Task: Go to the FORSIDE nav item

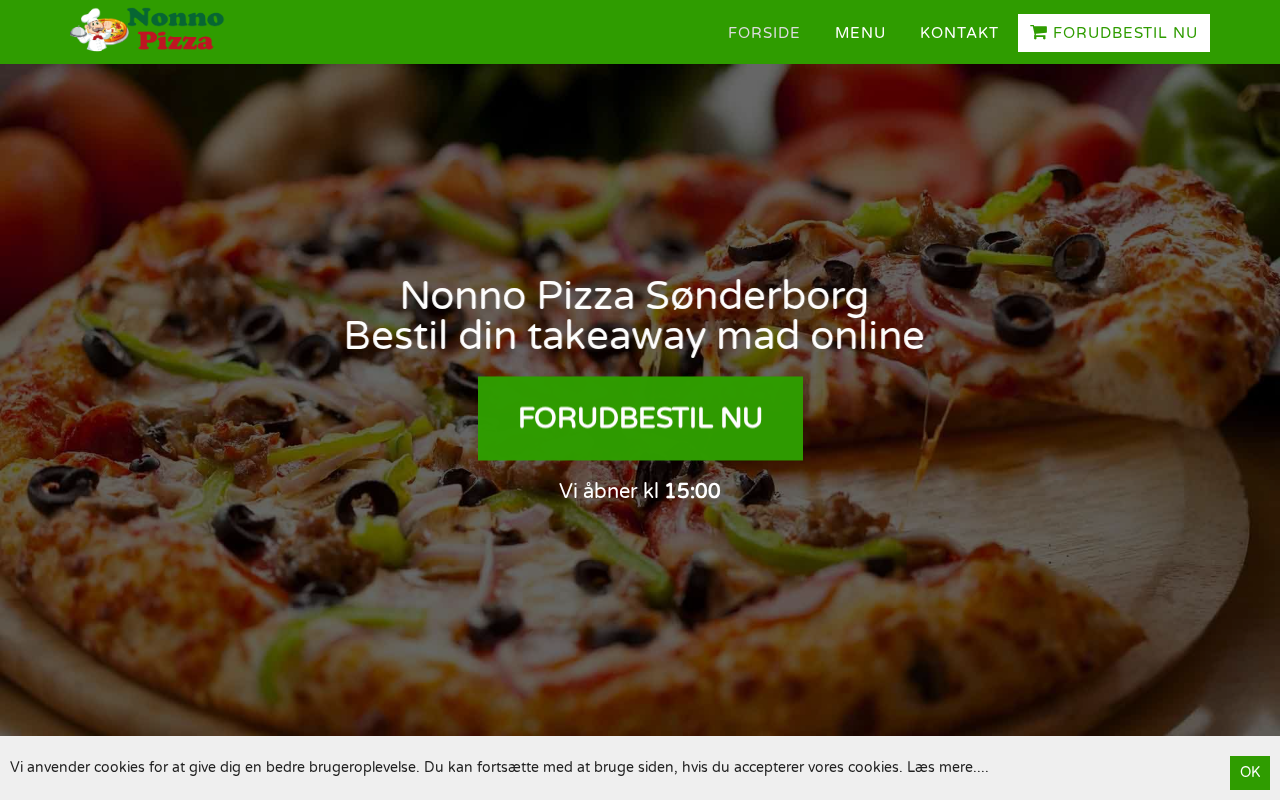Action: (764, 33)
